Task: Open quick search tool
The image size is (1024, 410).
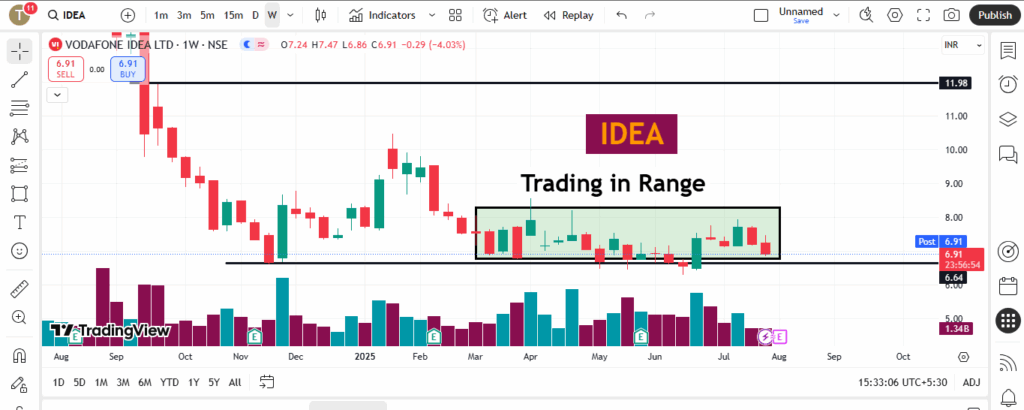Action: (866, 15)
